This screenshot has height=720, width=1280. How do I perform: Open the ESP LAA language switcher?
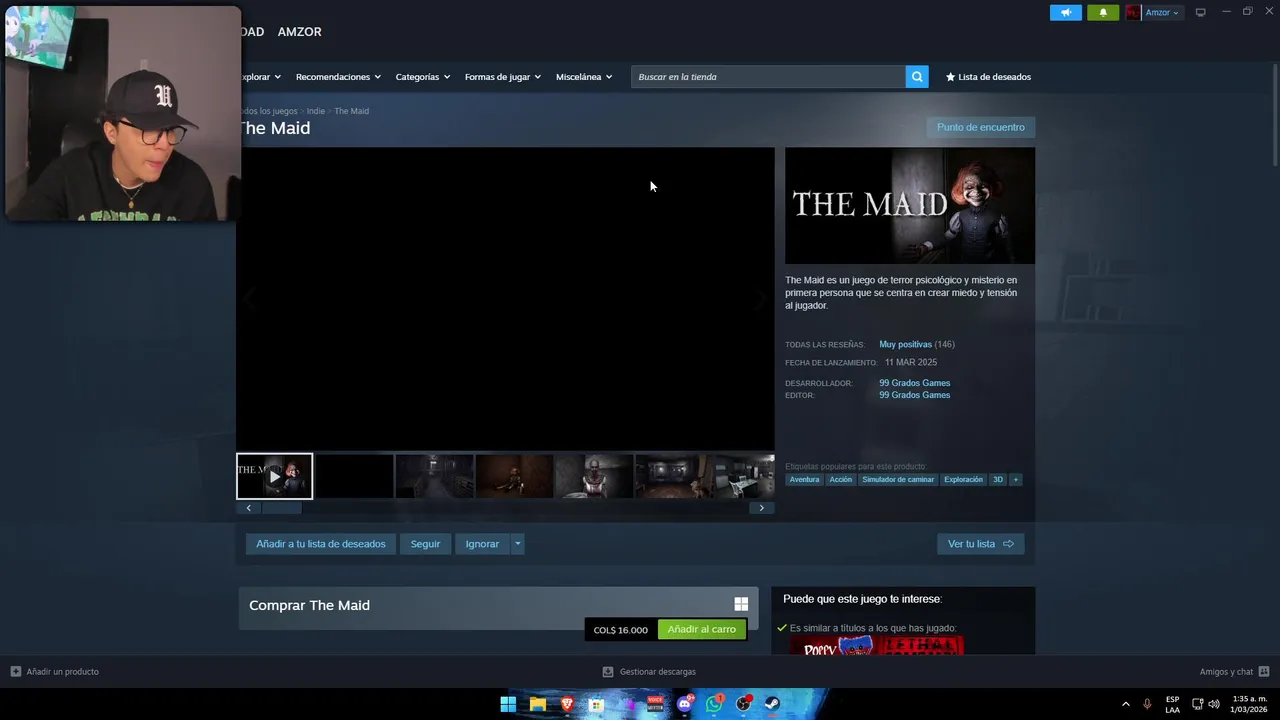pyautogui.click(x=1172, y=704)
